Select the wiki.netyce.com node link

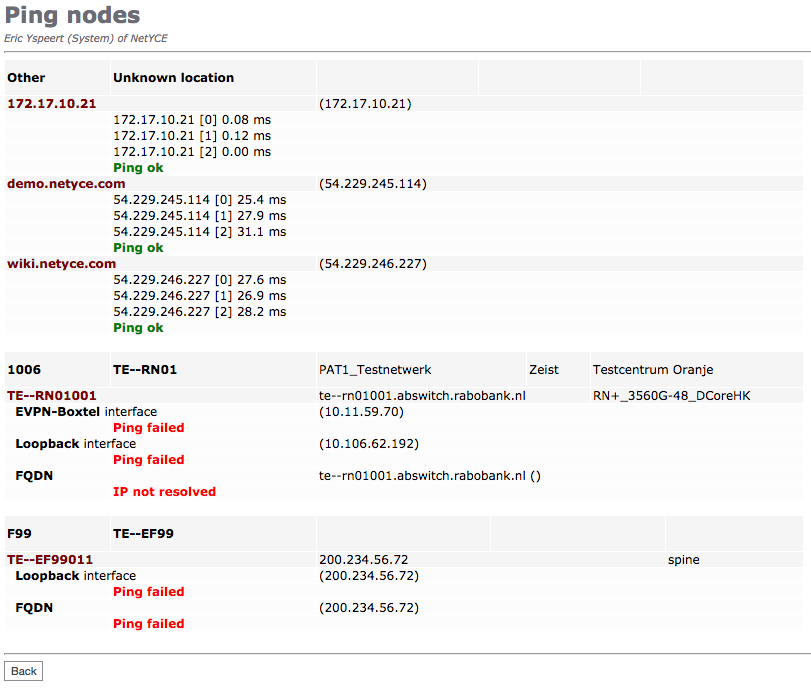(62, 263)
